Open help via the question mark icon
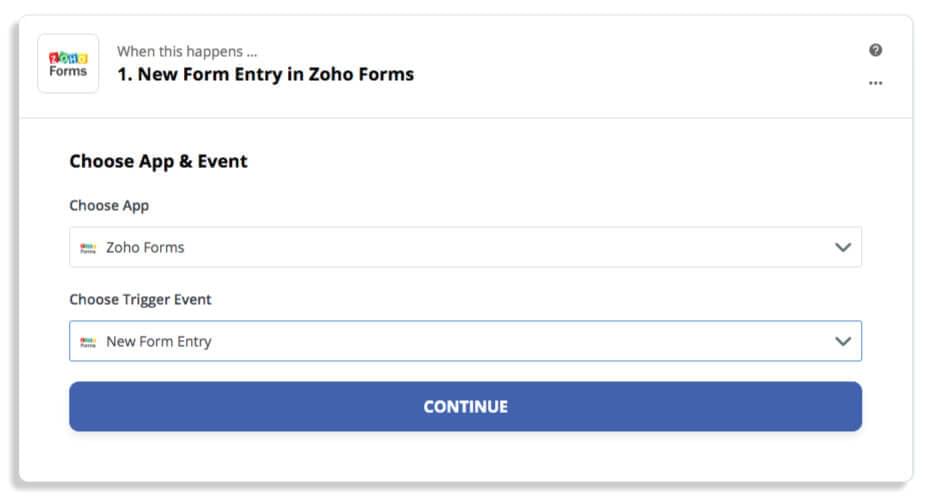926x501 pixels. point(875,50)
